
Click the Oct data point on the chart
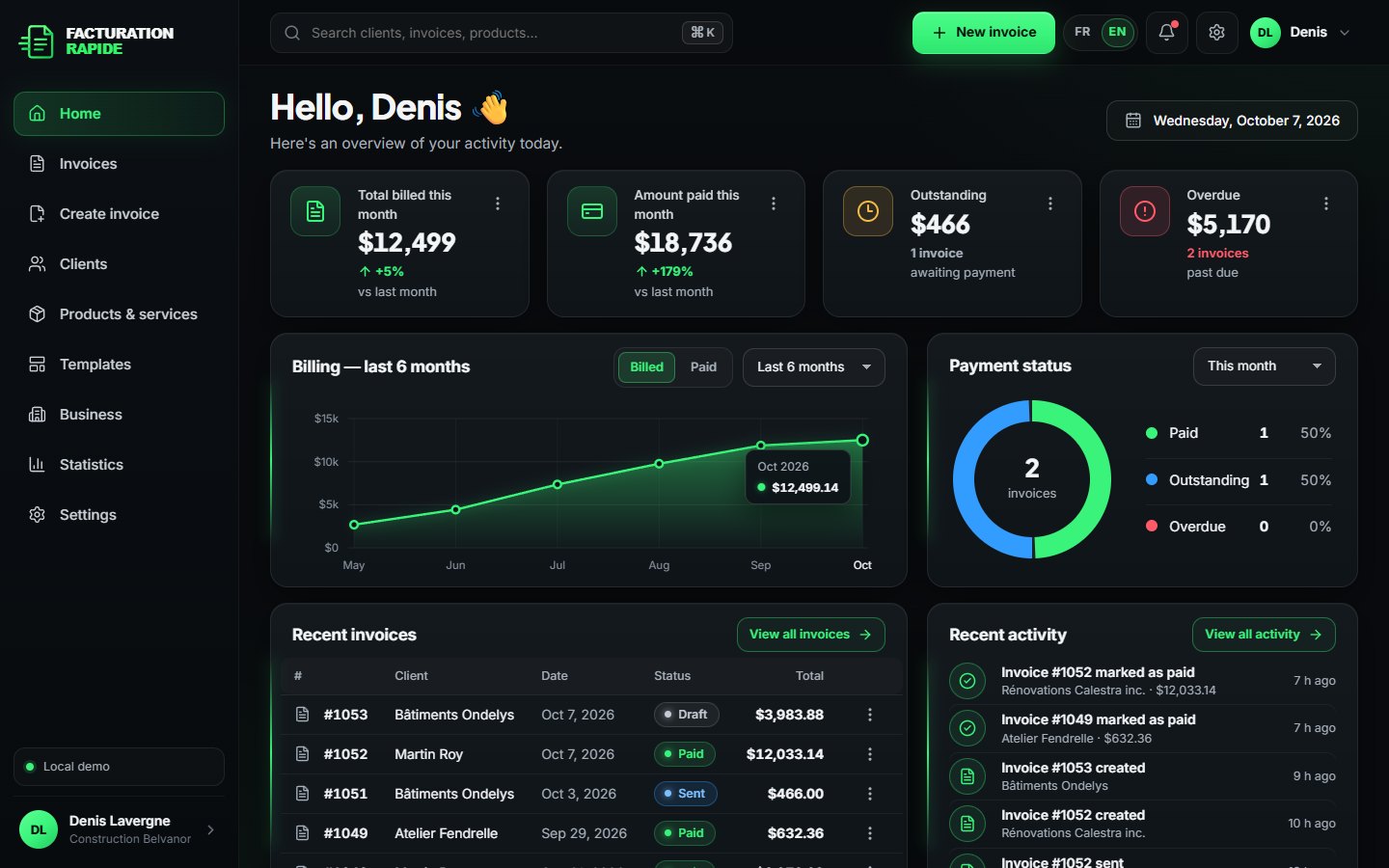862,440
